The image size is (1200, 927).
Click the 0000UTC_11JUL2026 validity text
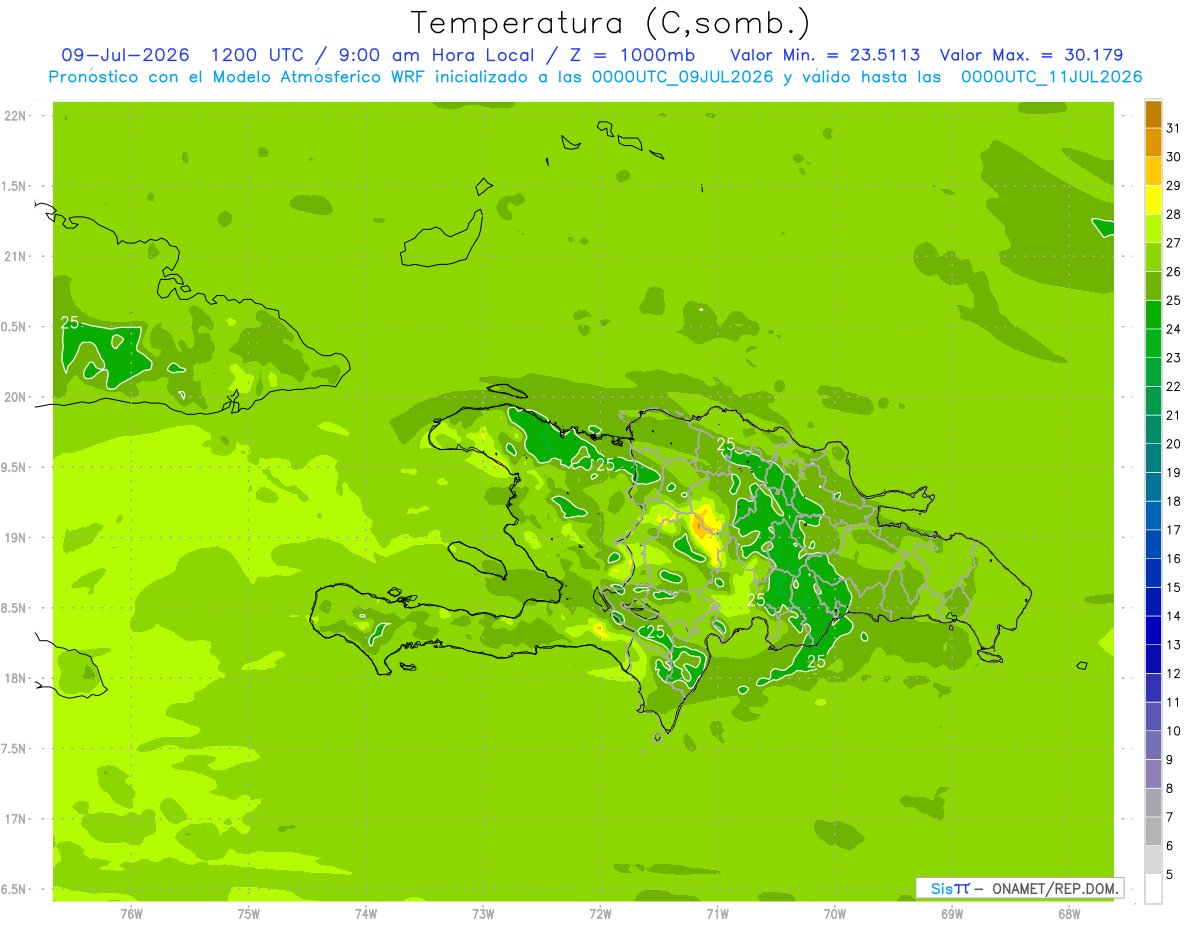pyautogui.click(x=1051, y=77)
